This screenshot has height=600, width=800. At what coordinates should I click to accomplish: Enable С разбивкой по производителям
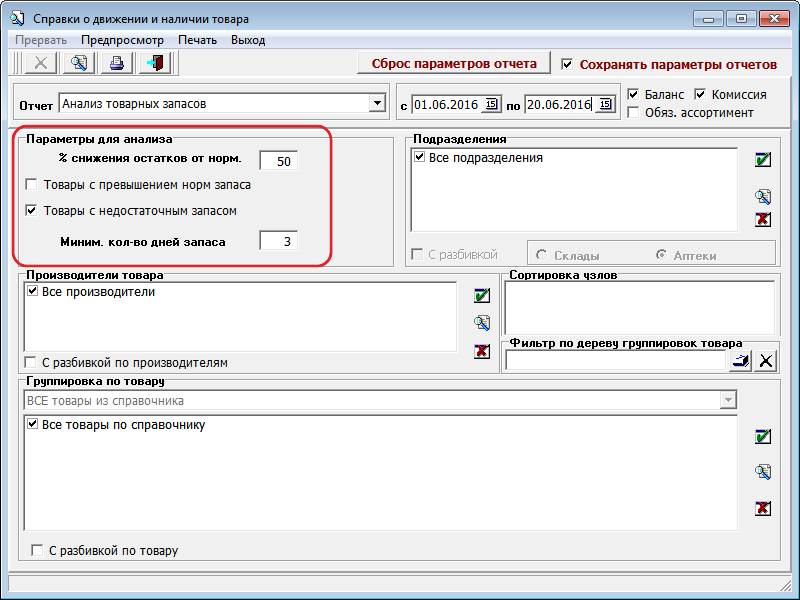[32, 363]
